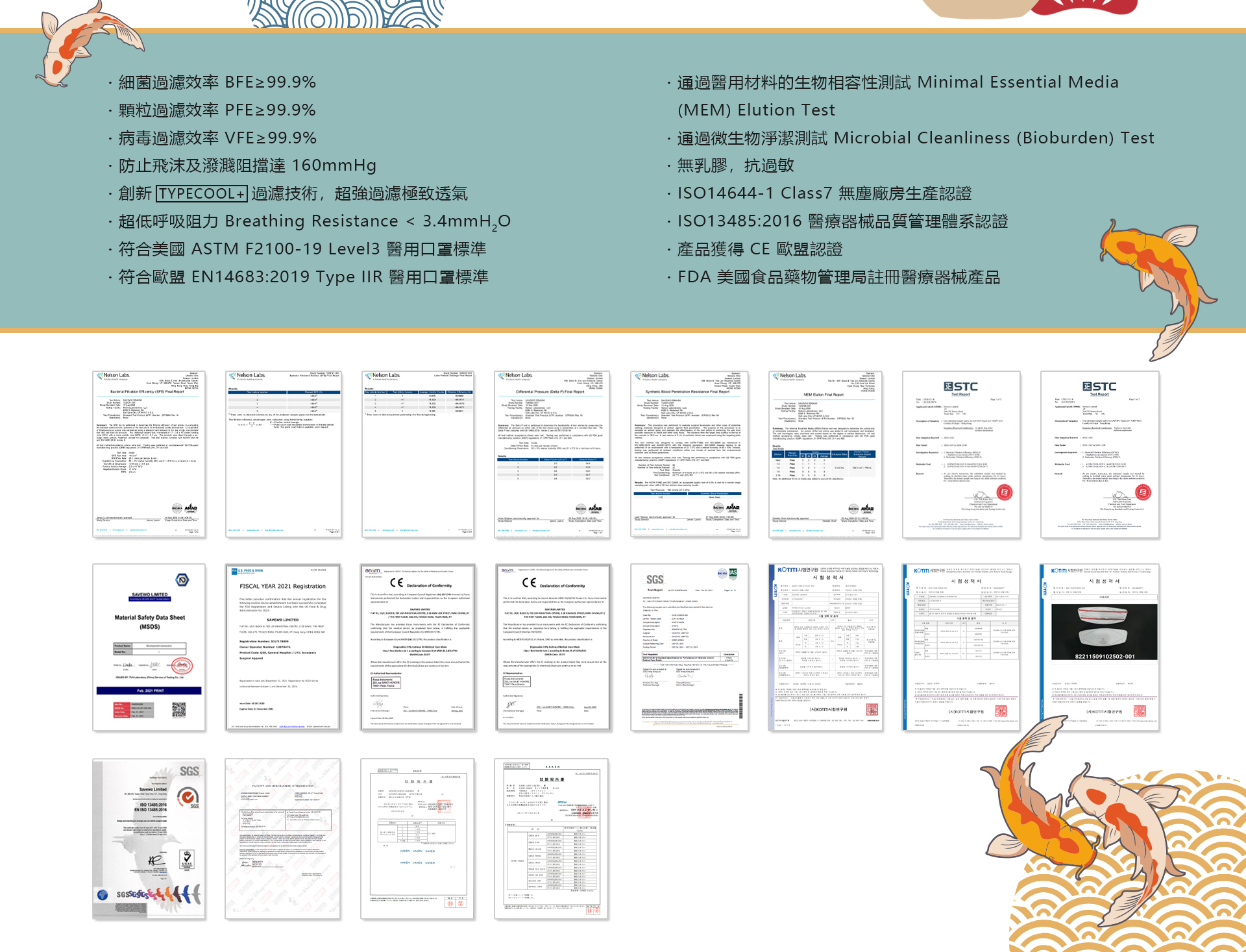The width and height of the screenshot is (1246, 952).
Task: Click the Differential Pressure (Delta P) report thumbnail
Action: click(552, 454)
